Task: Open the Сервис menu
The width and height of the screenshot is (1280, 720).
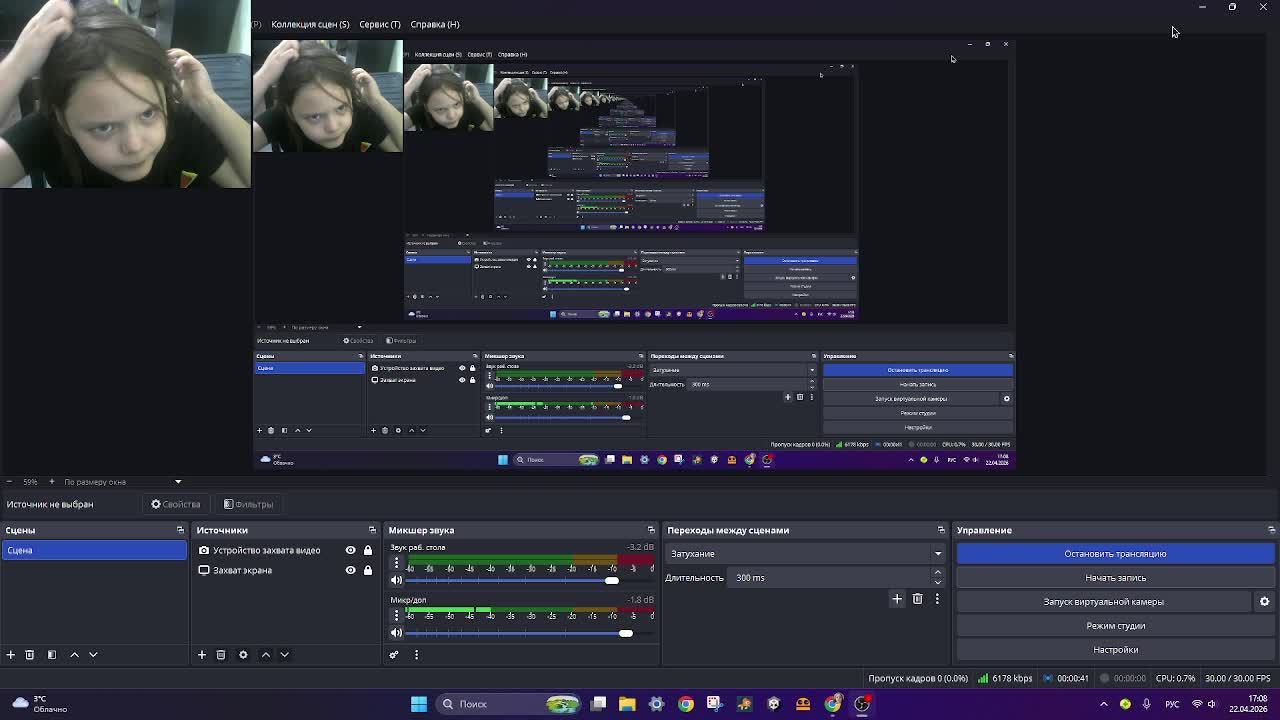Action: (x=380, y=24)
